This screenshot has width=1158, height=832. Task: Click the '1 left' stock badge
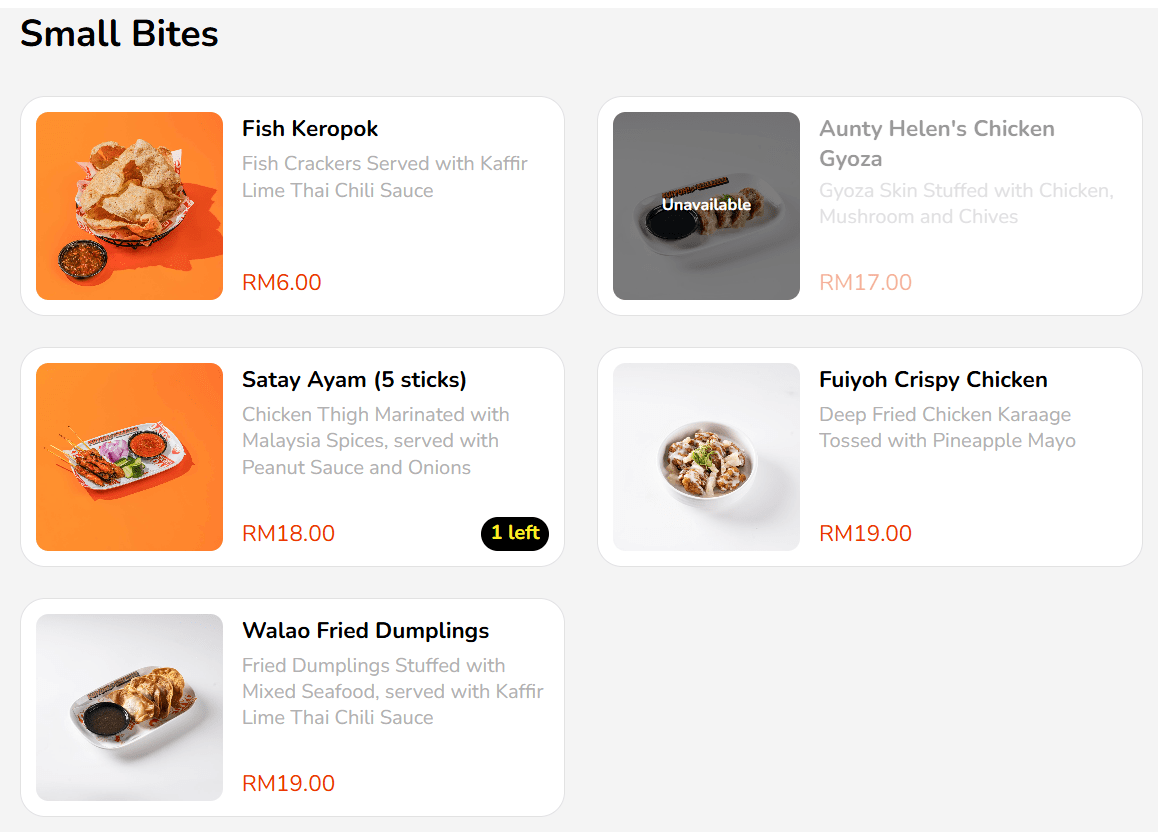click(515, 533)
